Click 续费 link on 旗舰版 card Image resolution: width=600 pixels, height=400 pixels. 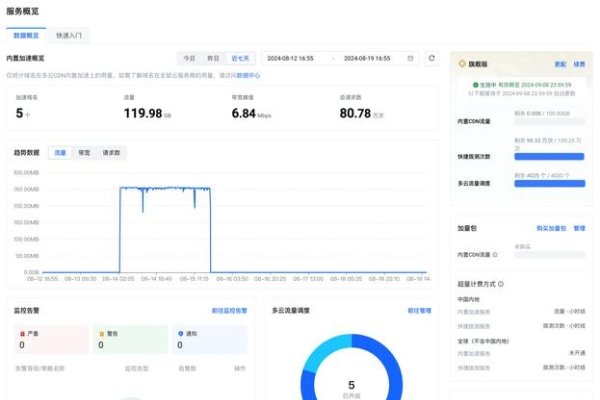point(579,64)
